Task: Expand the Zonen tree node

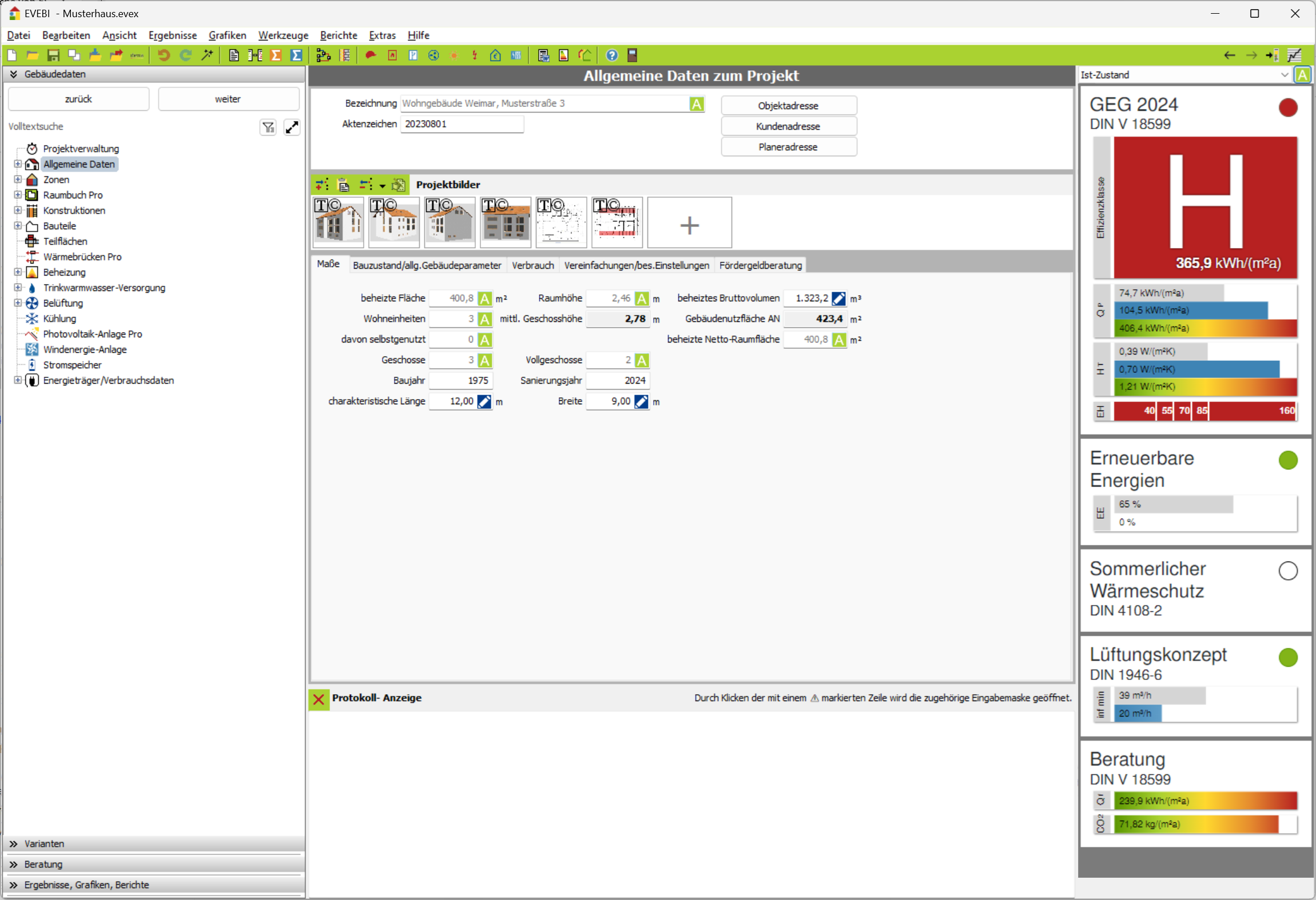Action: (x=18, y=180)
